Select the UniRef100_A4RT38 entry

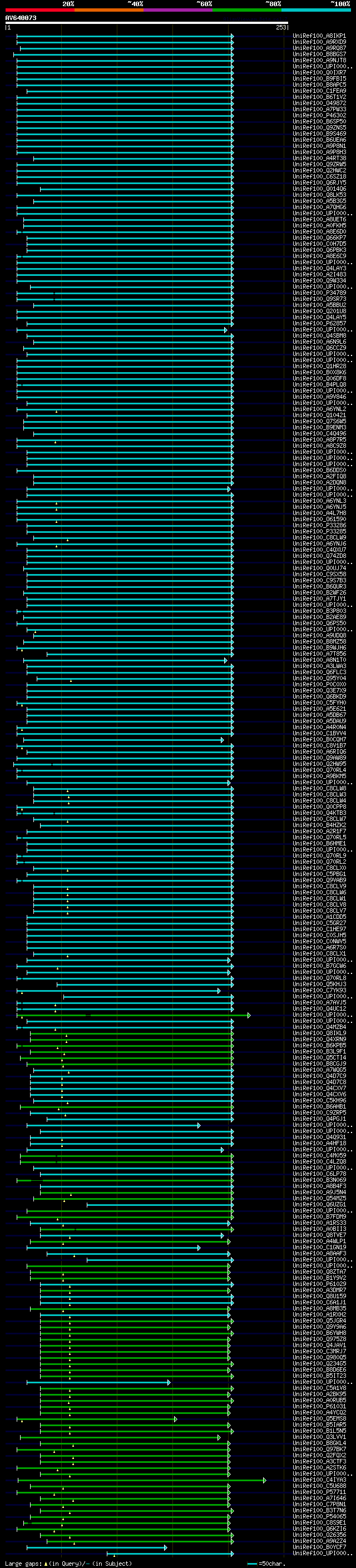click(319, 159)
